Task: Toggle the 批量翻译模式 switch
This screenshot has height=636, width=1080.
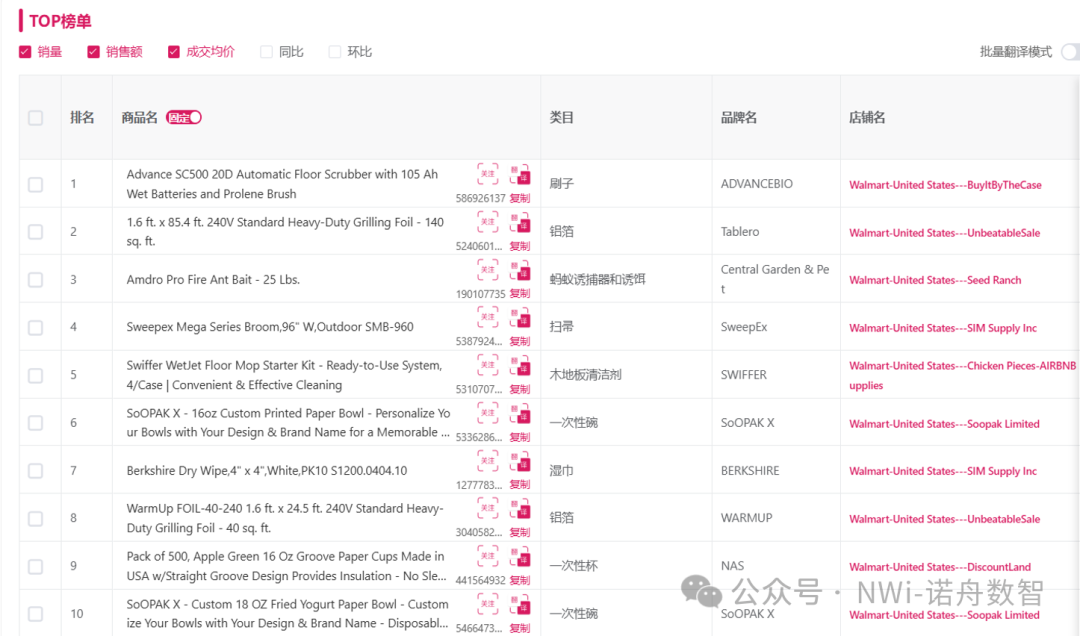Action: coord(1070,52)
